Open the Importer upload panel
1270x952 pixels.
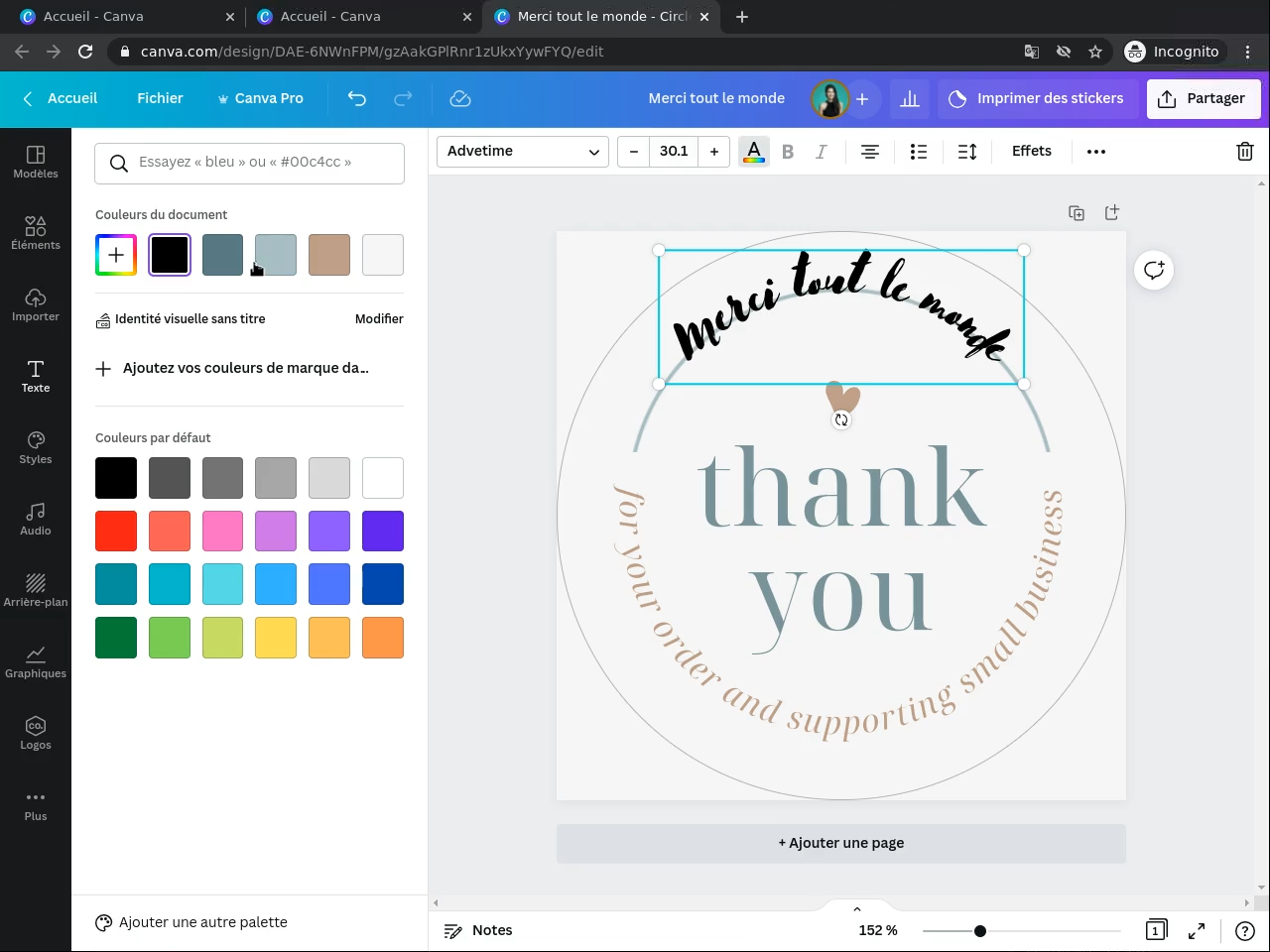coord(36,304)
